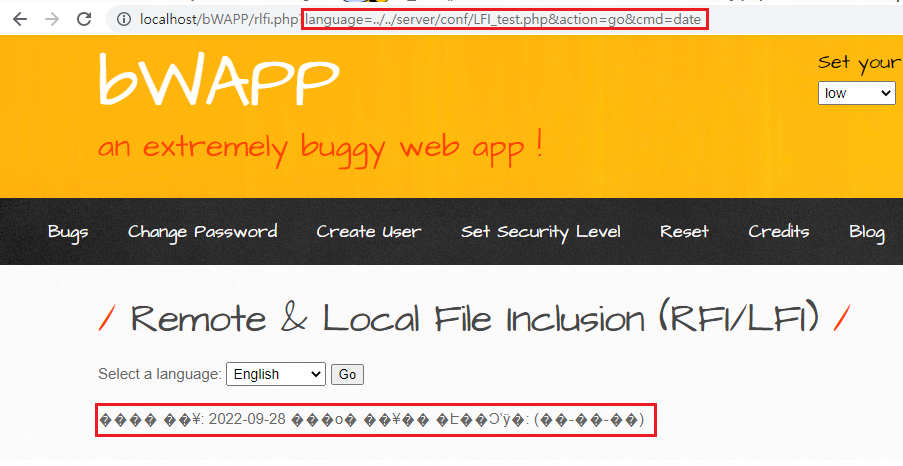Image resolution: width=903 pixels, height=466 pixels.
Task: Click the bWAPP logo heading
Action: (219, 79)
